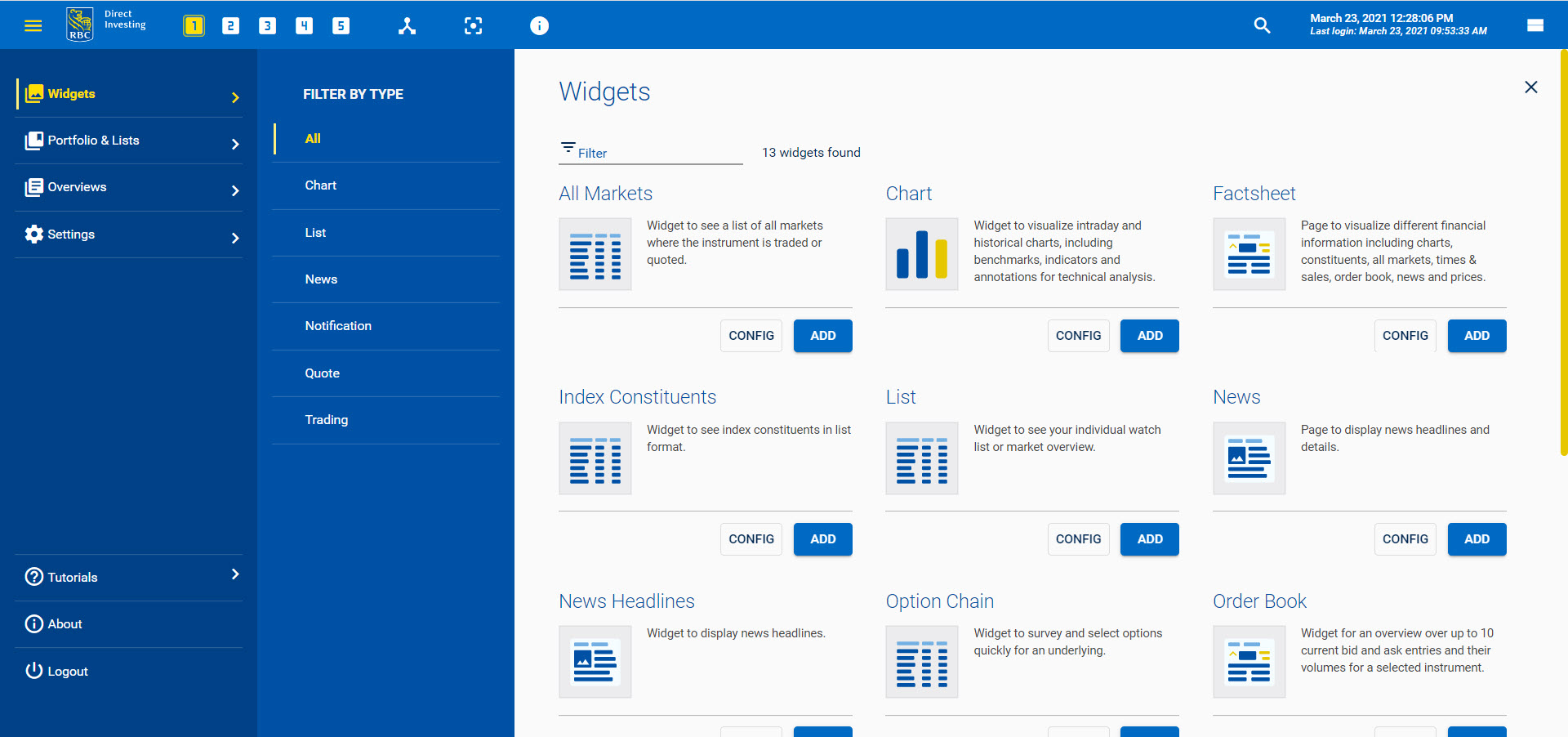Select the Trading filter type

point(326,419)
